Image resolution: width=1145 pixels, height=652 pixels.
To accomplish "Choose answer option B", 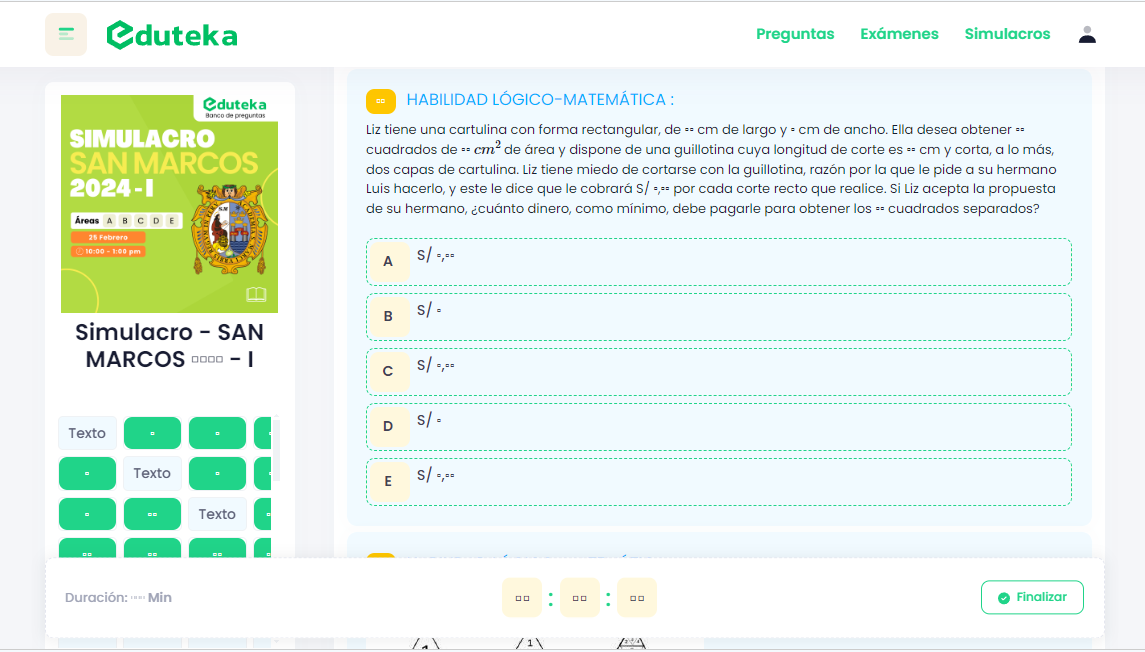I will coord(719,317).
